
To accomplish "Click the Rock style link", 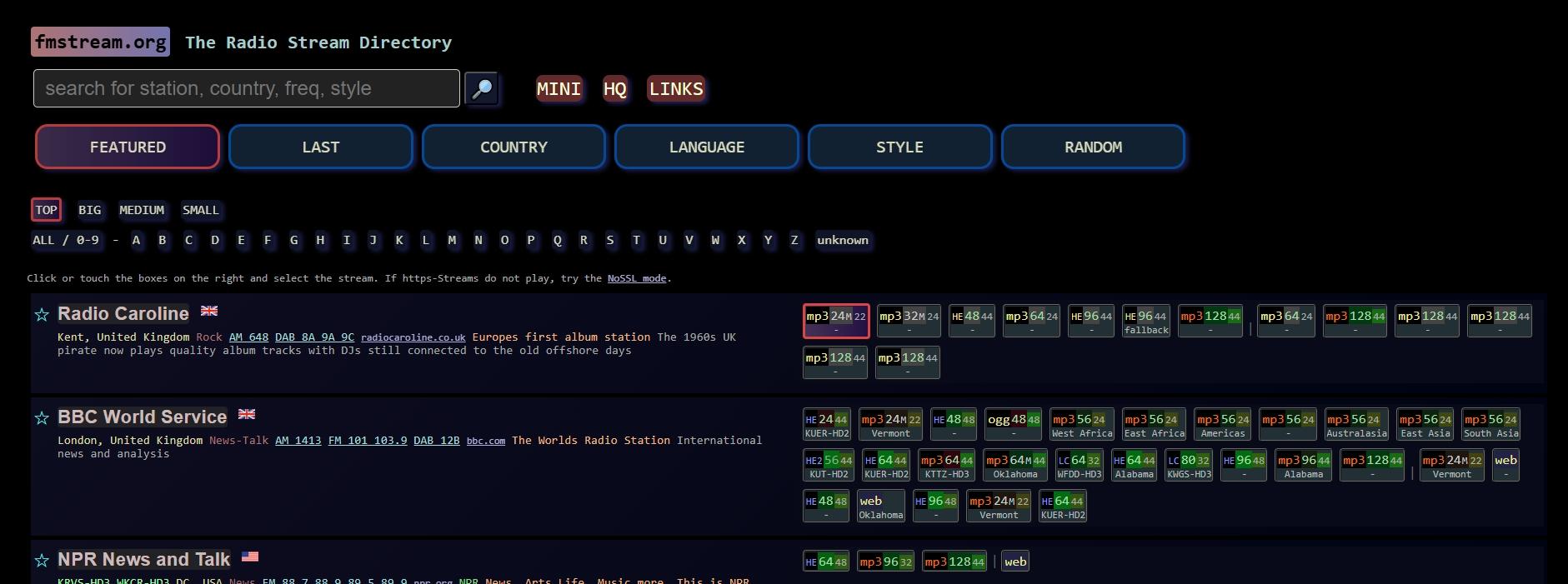I will pos(209,337).
